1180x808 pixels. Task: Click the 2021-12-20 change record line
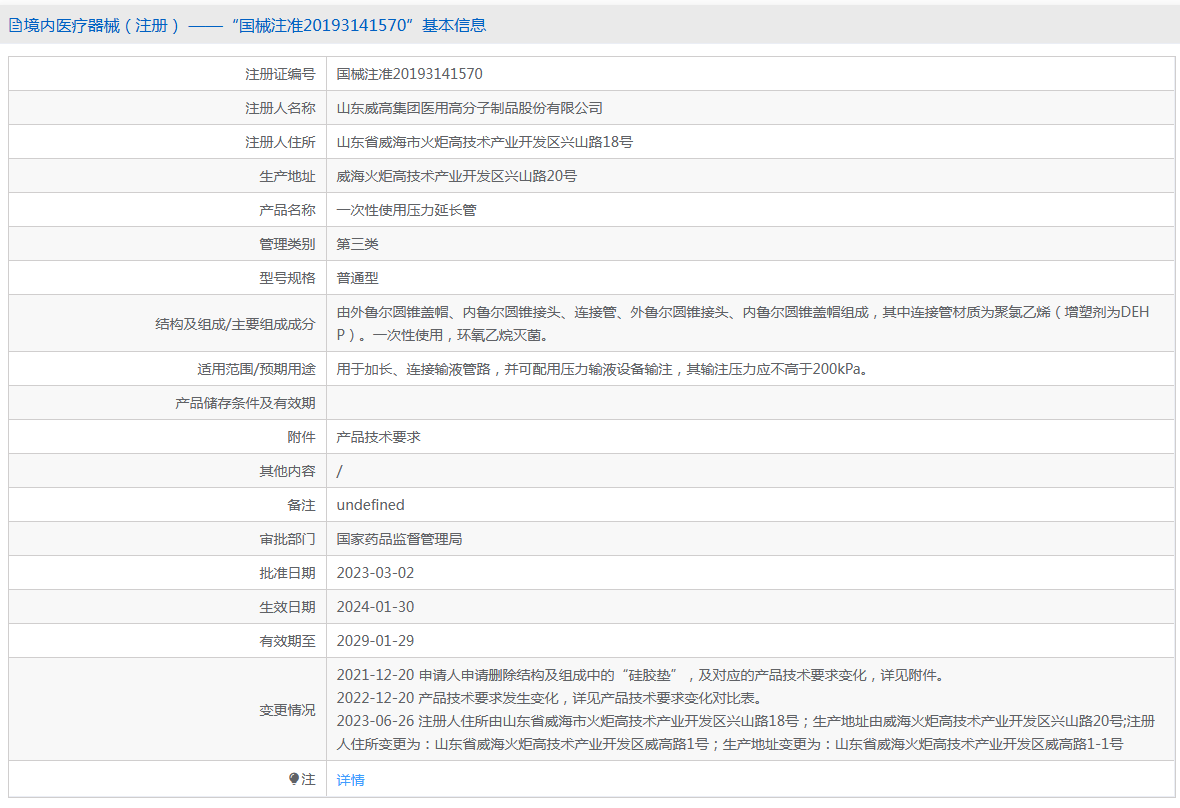click(640, 675)
